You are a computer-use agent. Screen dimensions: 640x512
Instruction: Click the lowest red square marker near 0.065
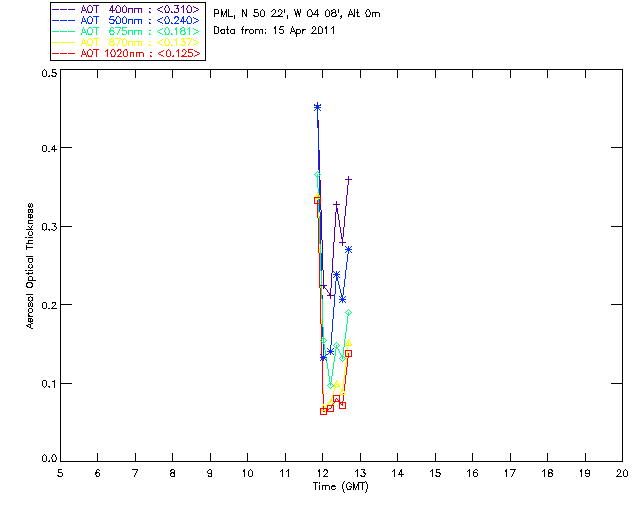[x=323, y=411]
